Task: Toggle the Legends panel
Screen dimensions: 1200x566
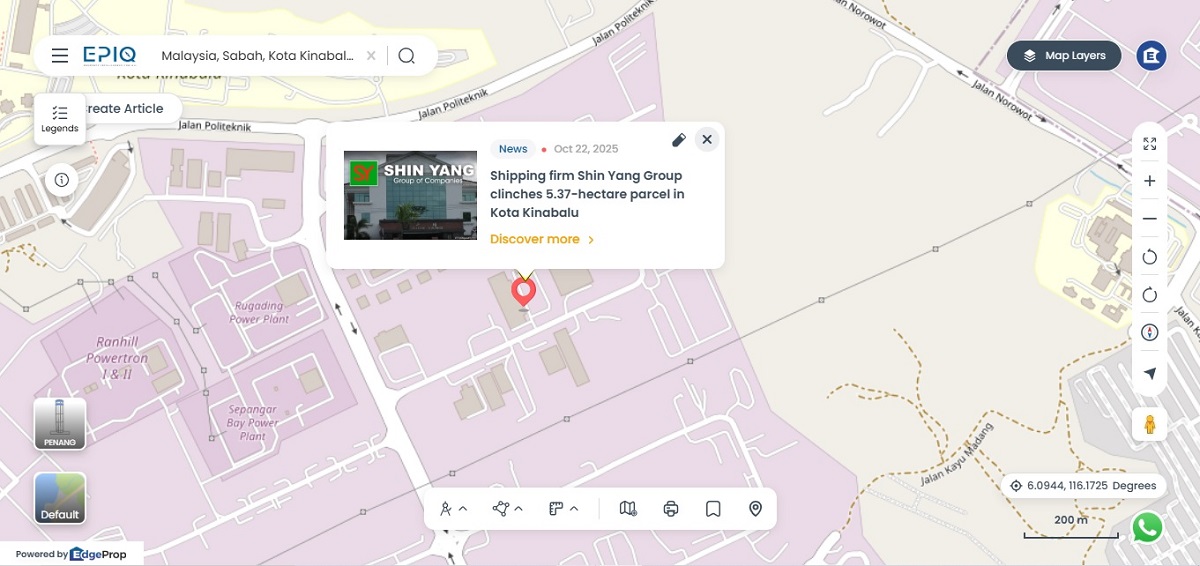Action: [x=59, y=119]
